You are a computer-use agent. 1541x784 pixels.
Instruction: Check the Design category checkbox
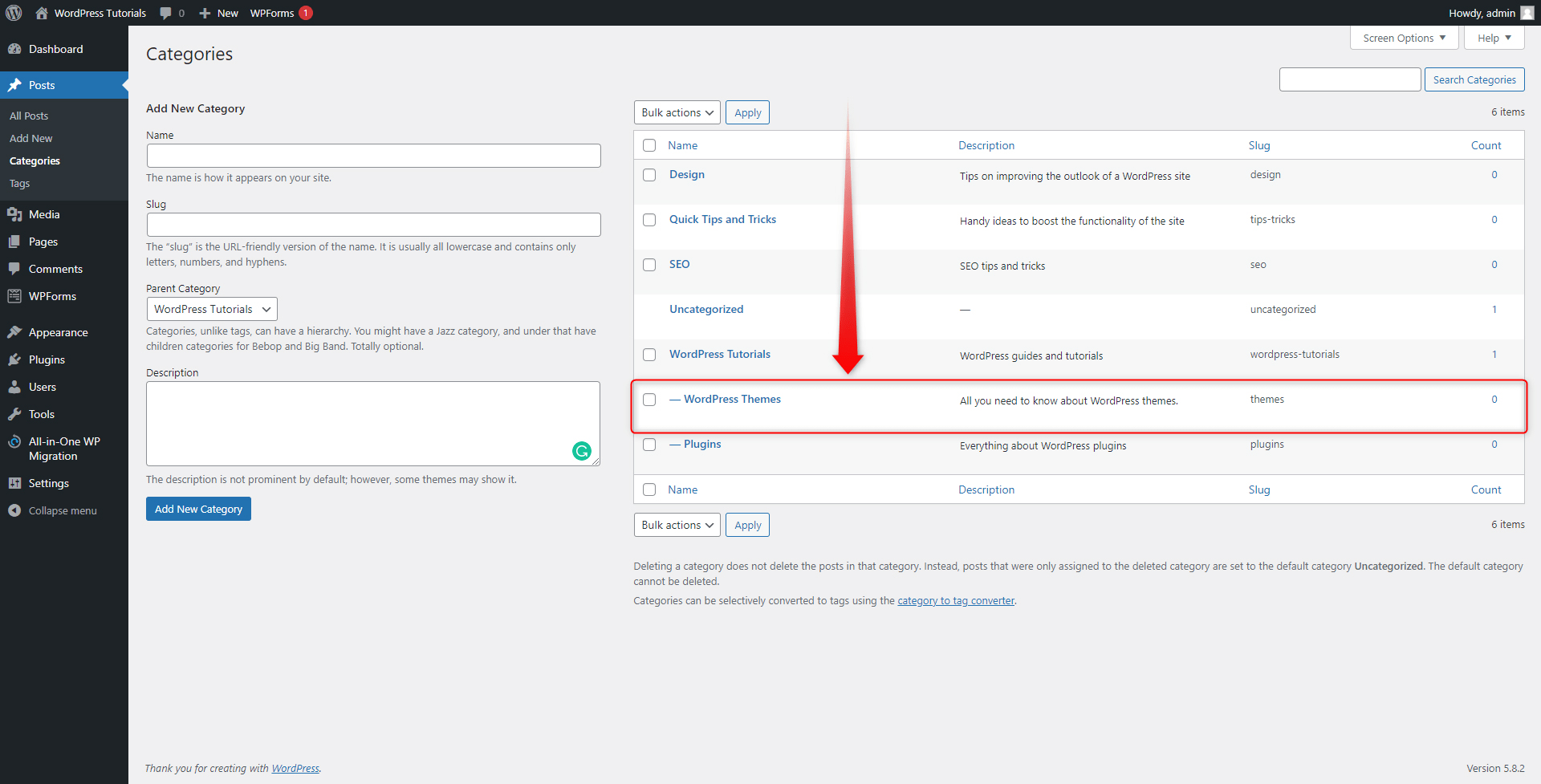(x=649, y=175)
